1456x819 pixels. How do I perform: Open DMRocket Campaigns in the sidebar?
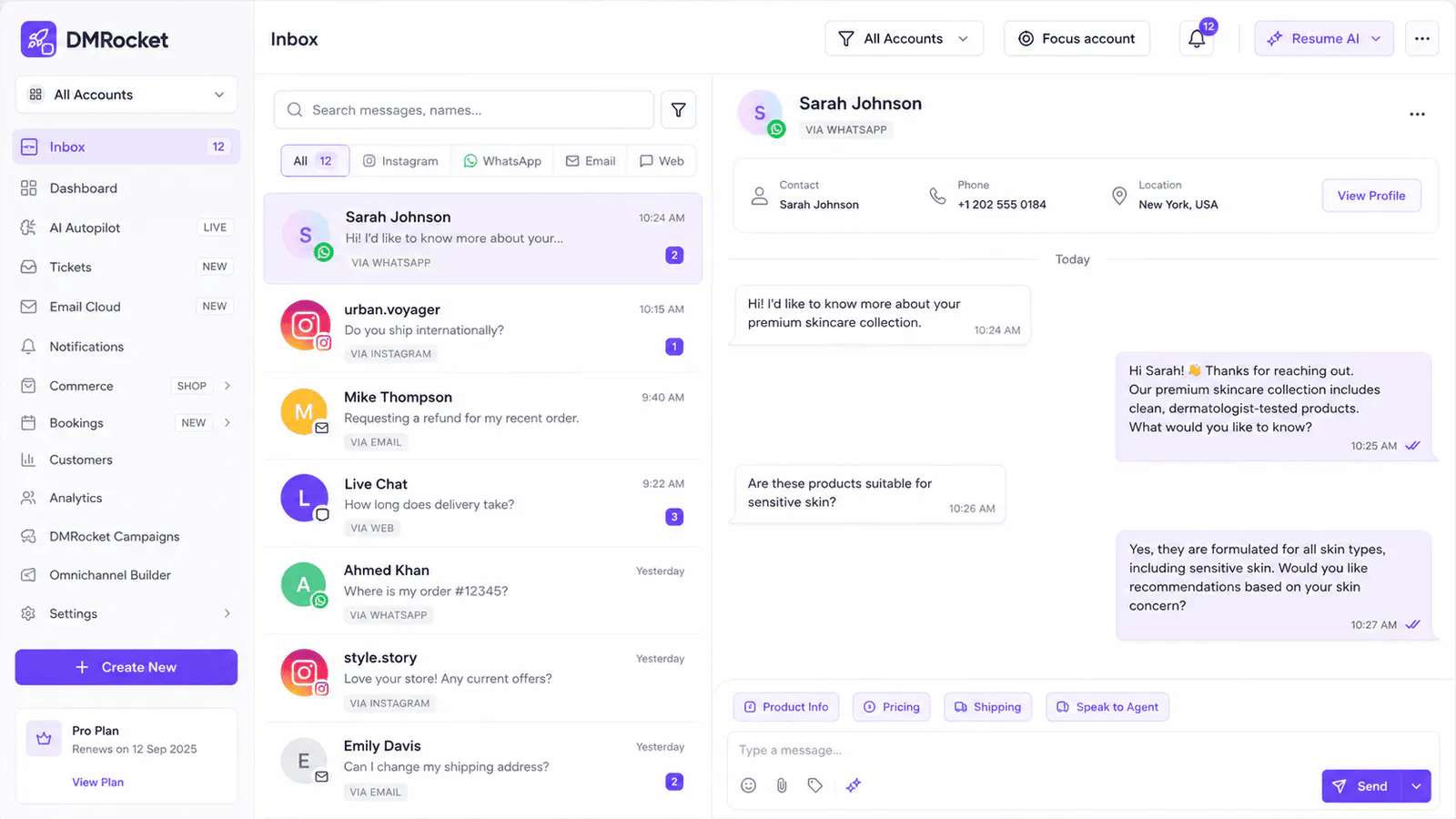coord(126,536)
